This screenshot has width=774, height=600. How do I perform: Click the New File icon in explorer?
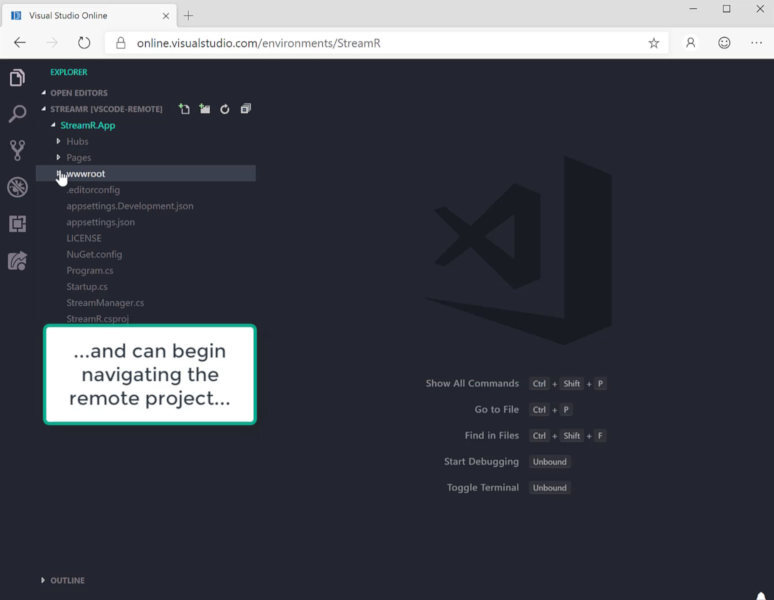click(x=184, y=109)
